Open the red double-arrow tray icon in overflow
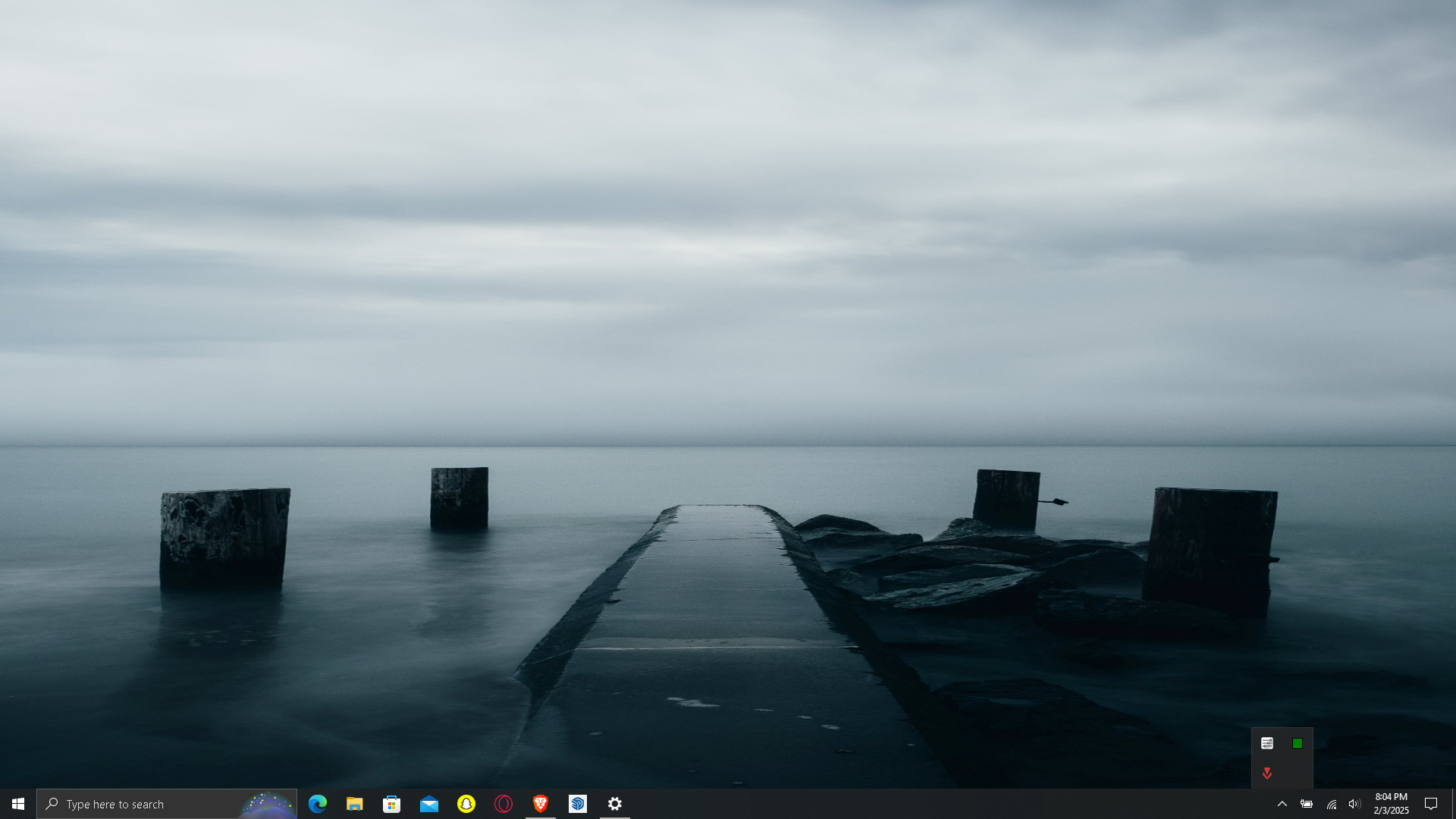 tap(1267, 773)
